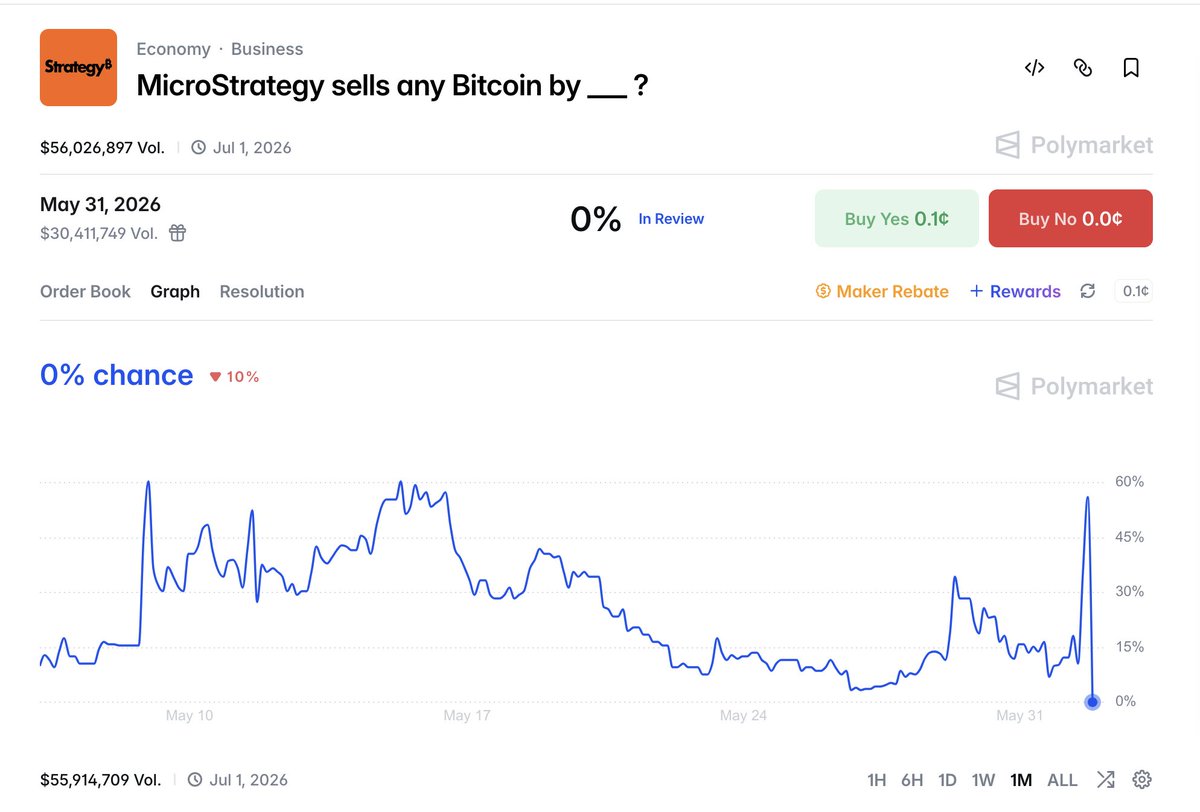Expand the May 31, 2026 market row
Screen dimensions: 1200x812
[x=596, y=218]
